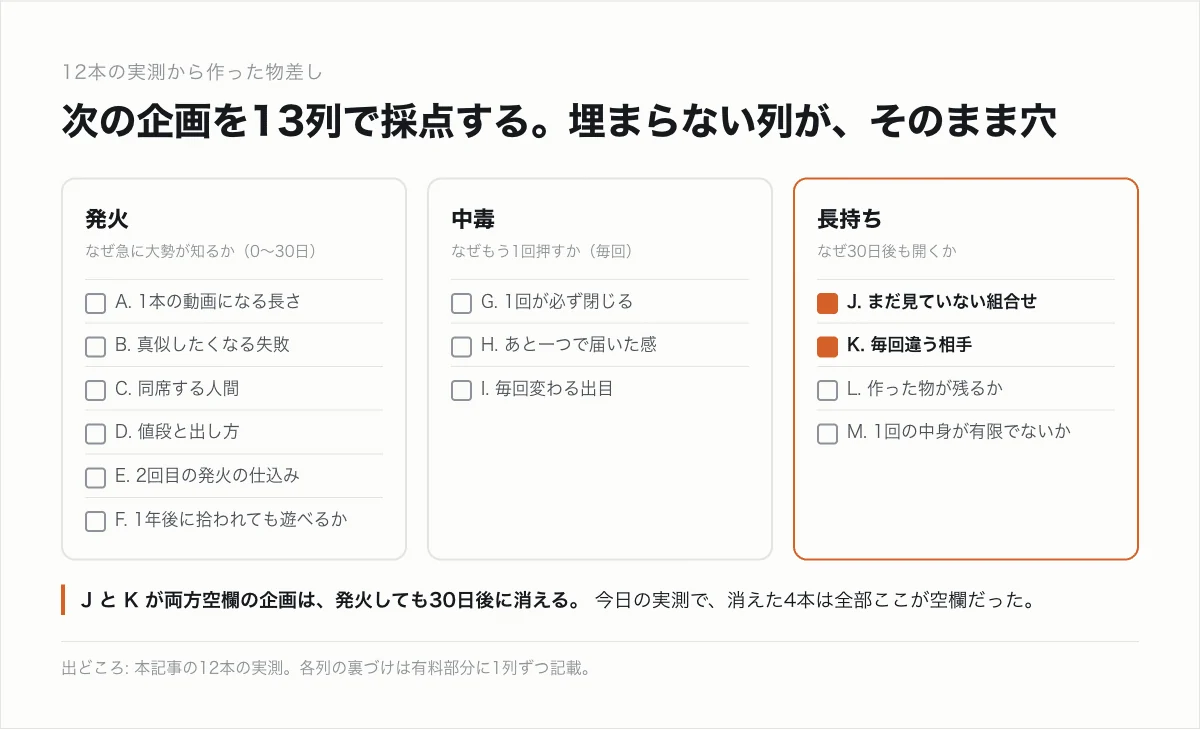
Task: Select the subtitle なぜもう1回押すか（毎回）
Action: [x=542, y=251]
